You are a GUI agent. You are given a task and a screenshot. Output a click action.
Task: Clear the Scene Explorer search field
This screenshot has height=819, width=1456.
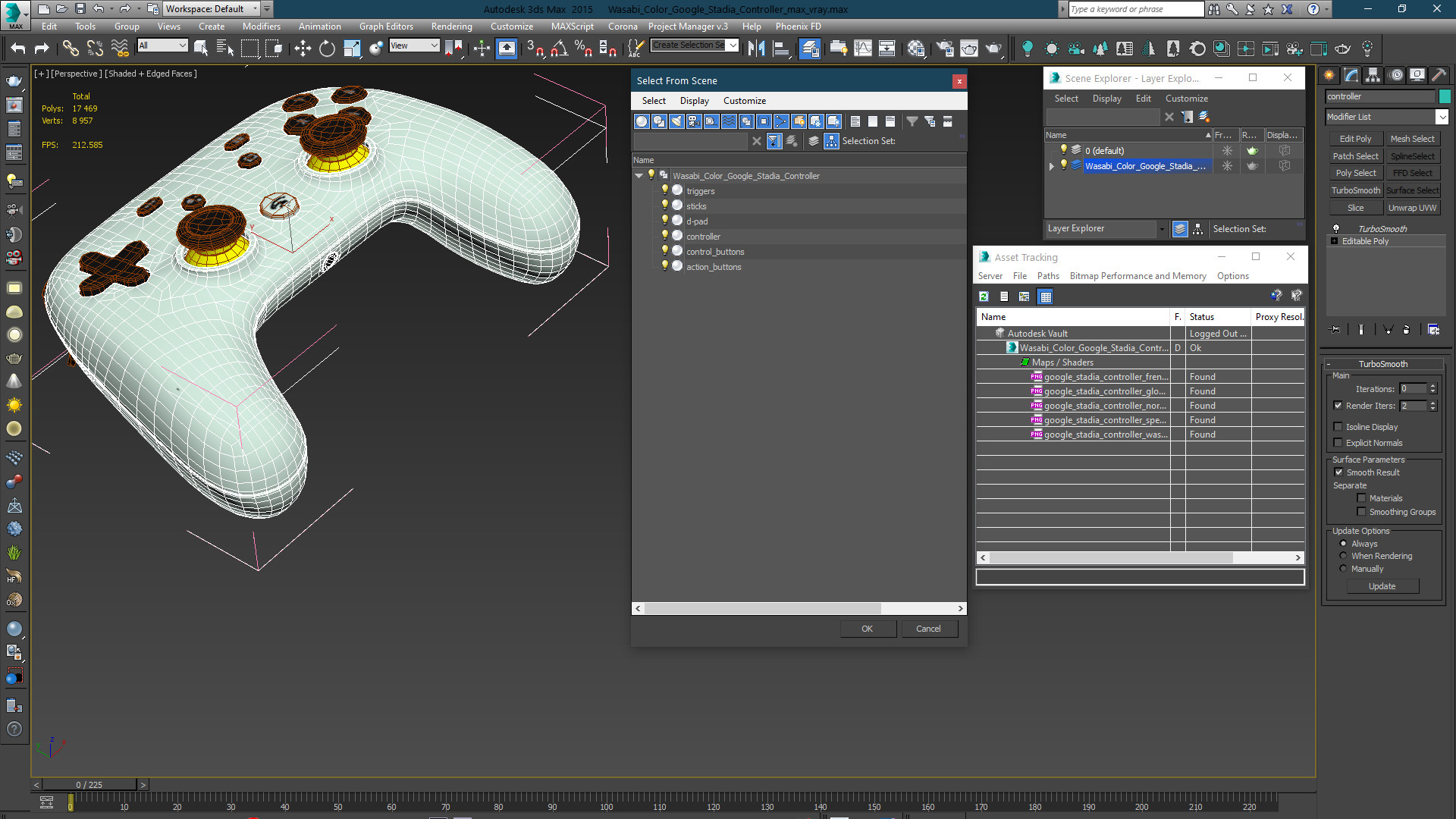(x=1169, y=117)
